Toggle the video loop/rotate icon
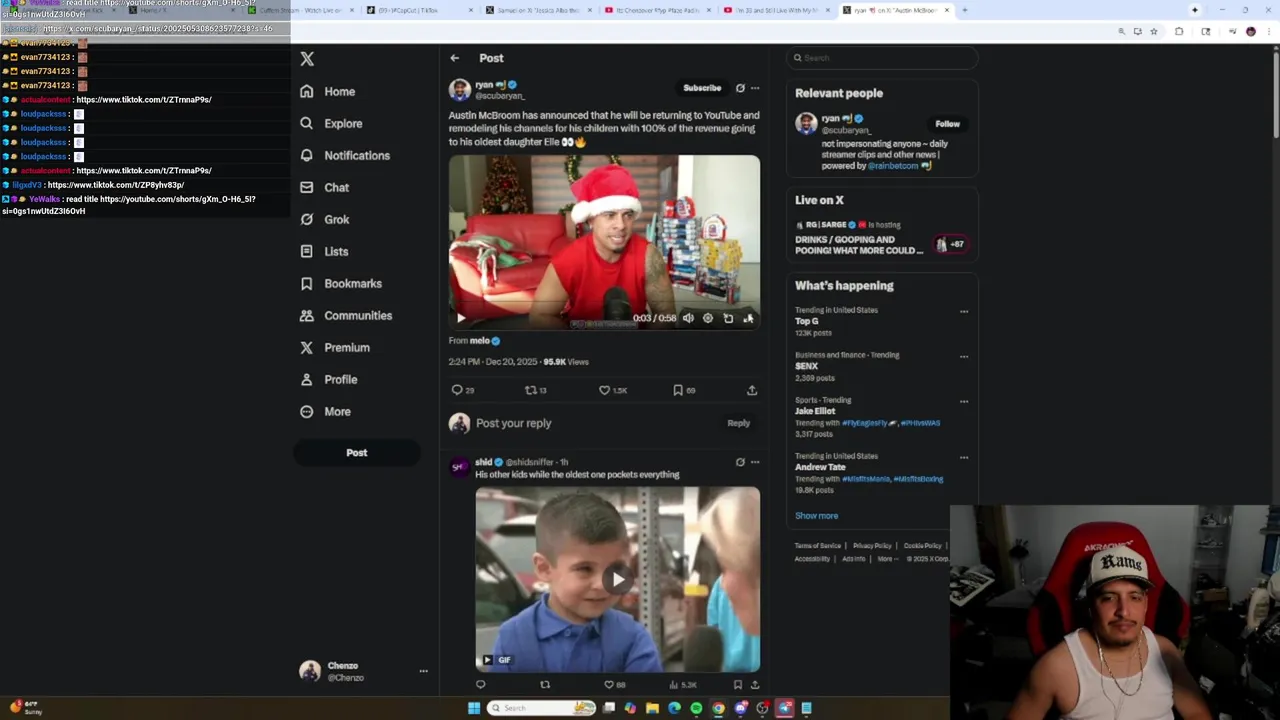 tap(728, 318)
